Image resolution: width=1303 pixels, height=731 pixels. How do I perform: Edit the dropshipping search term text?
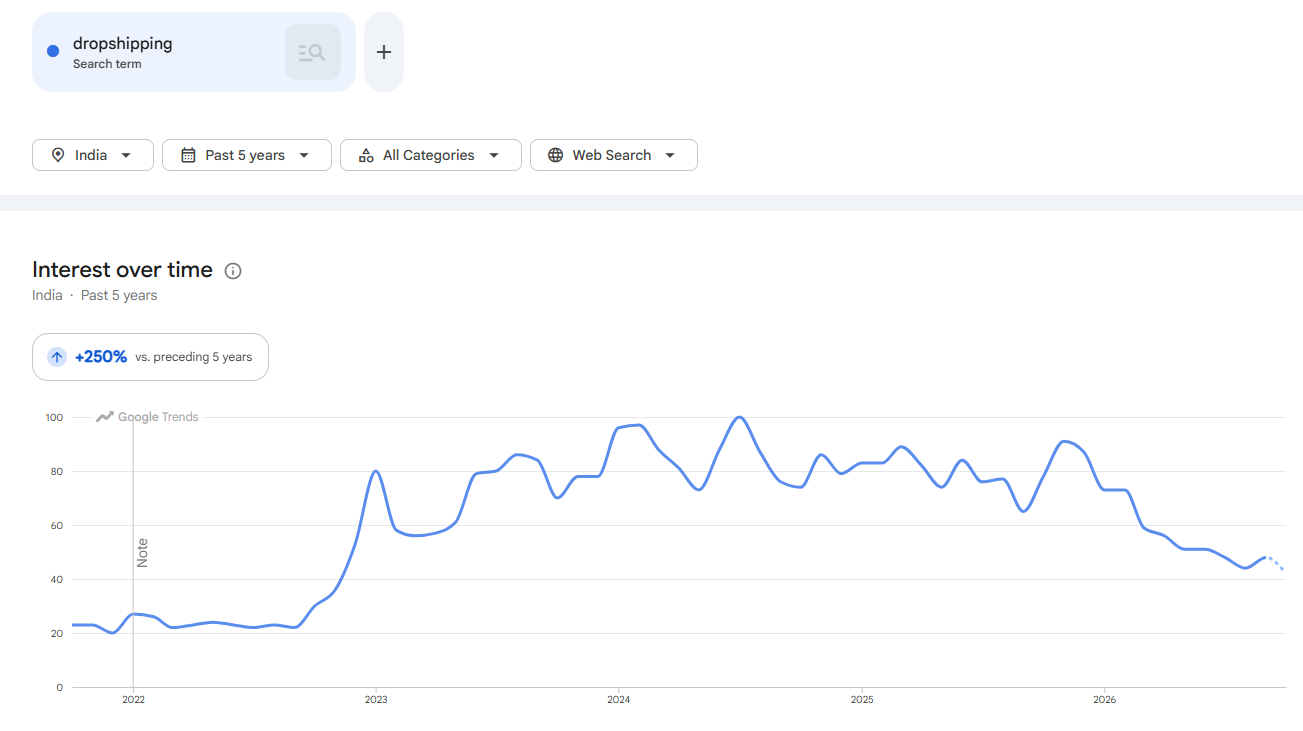tap(123, 44)
